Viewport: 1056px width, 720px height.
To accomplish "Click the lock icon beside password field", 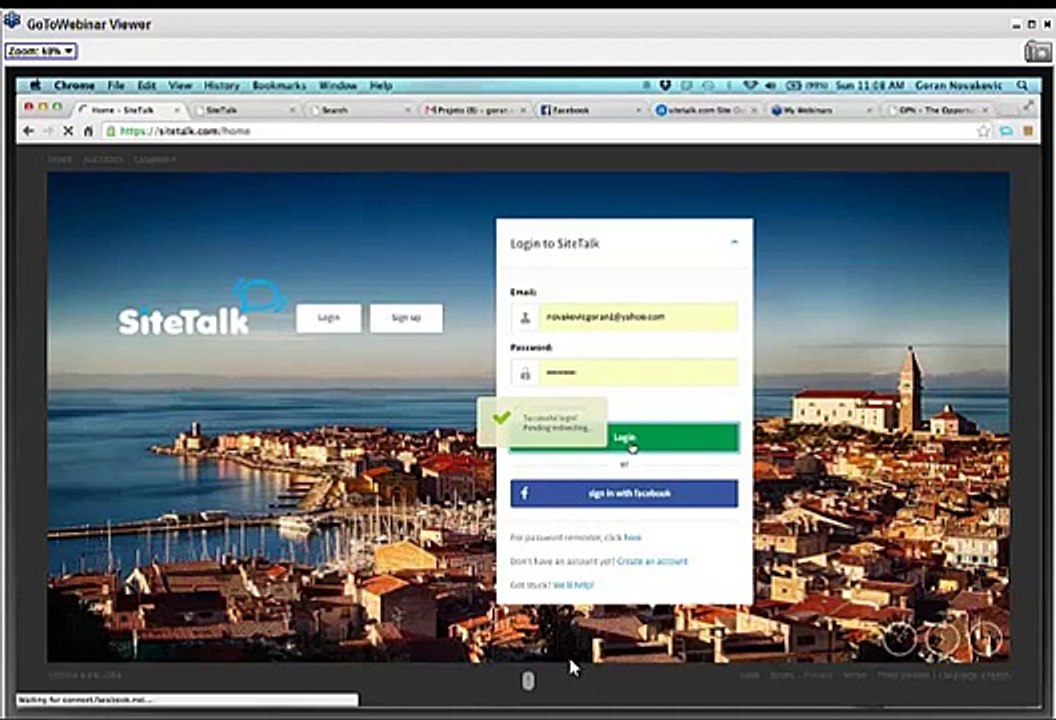I will [525, 372].
